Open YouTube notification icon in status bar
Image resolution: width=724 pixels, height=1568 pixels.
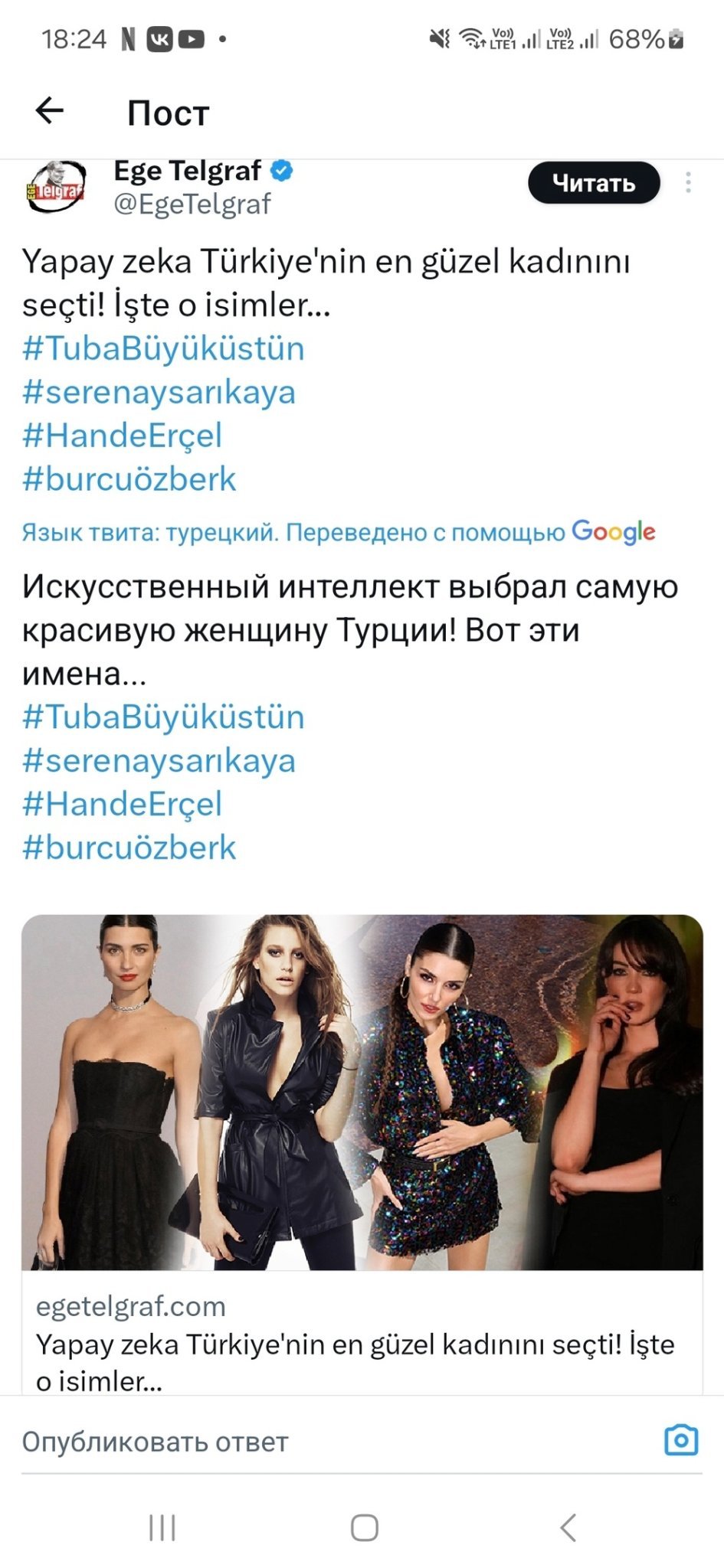pos(192,38)
